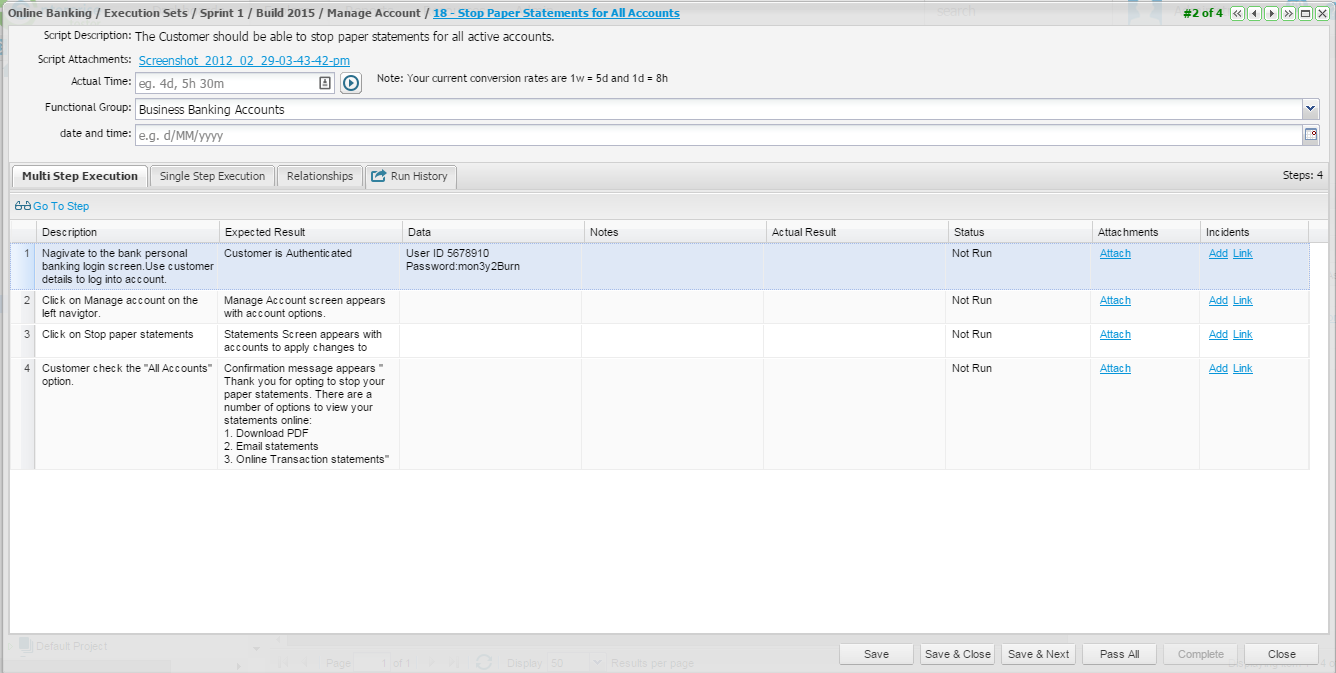
Task: Click into the date and time input field
Action: click(715, 135)
